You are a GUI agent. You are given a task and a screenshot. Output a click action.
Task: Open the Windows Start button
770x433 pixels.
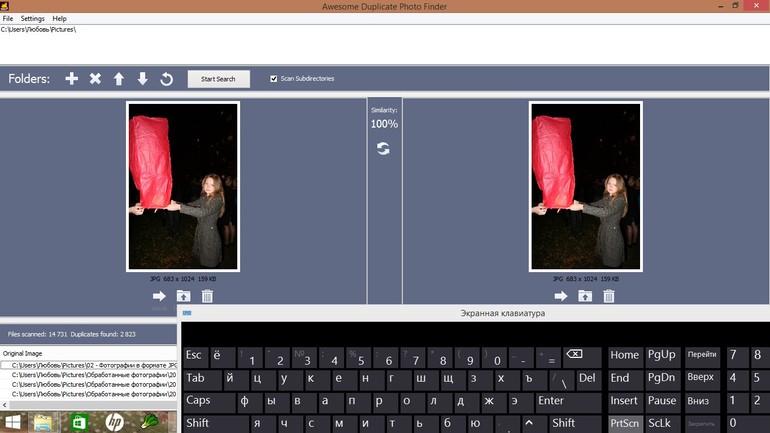(13, 422)
